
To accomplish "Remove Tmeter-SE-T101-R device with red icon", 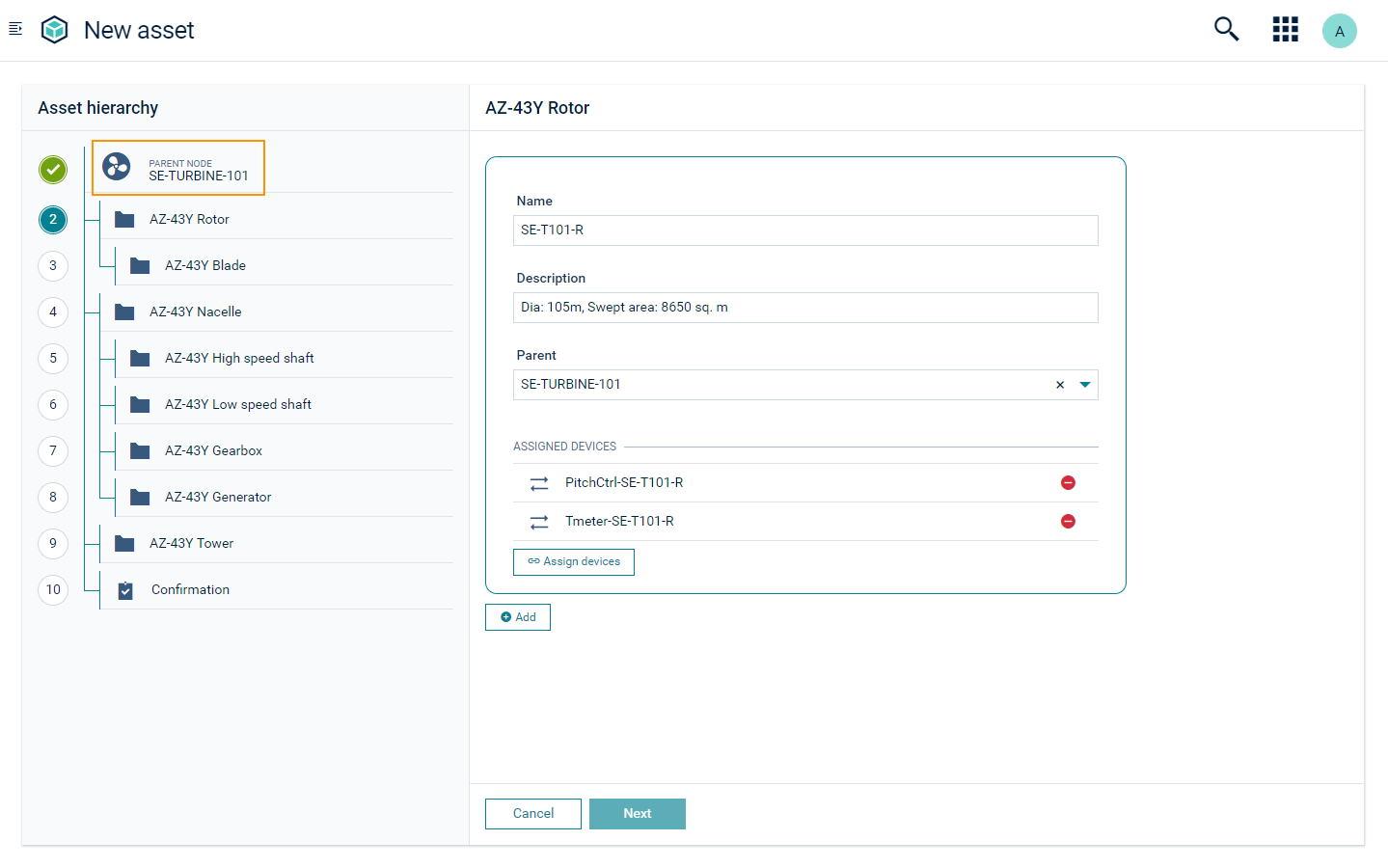I will 1068,521.
